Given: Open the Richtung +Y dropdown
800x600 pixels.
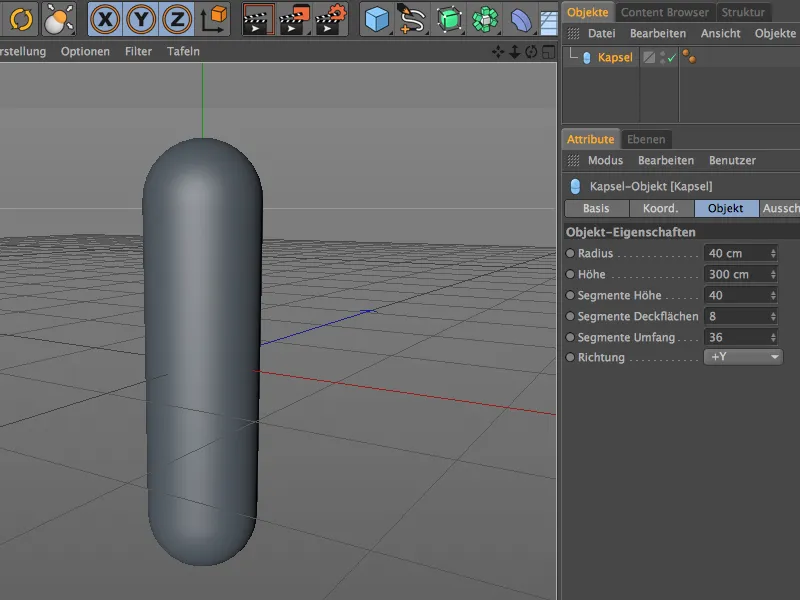Looking at the screenshot, I should tap(743, 357).
